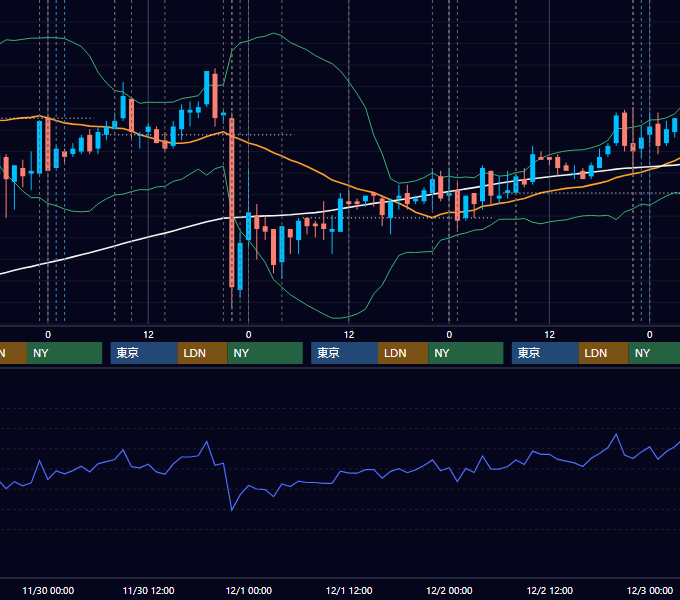Click the 12/2 00:00 date label
This screenshot has height=600, width=680.
[x=449, y=590]
